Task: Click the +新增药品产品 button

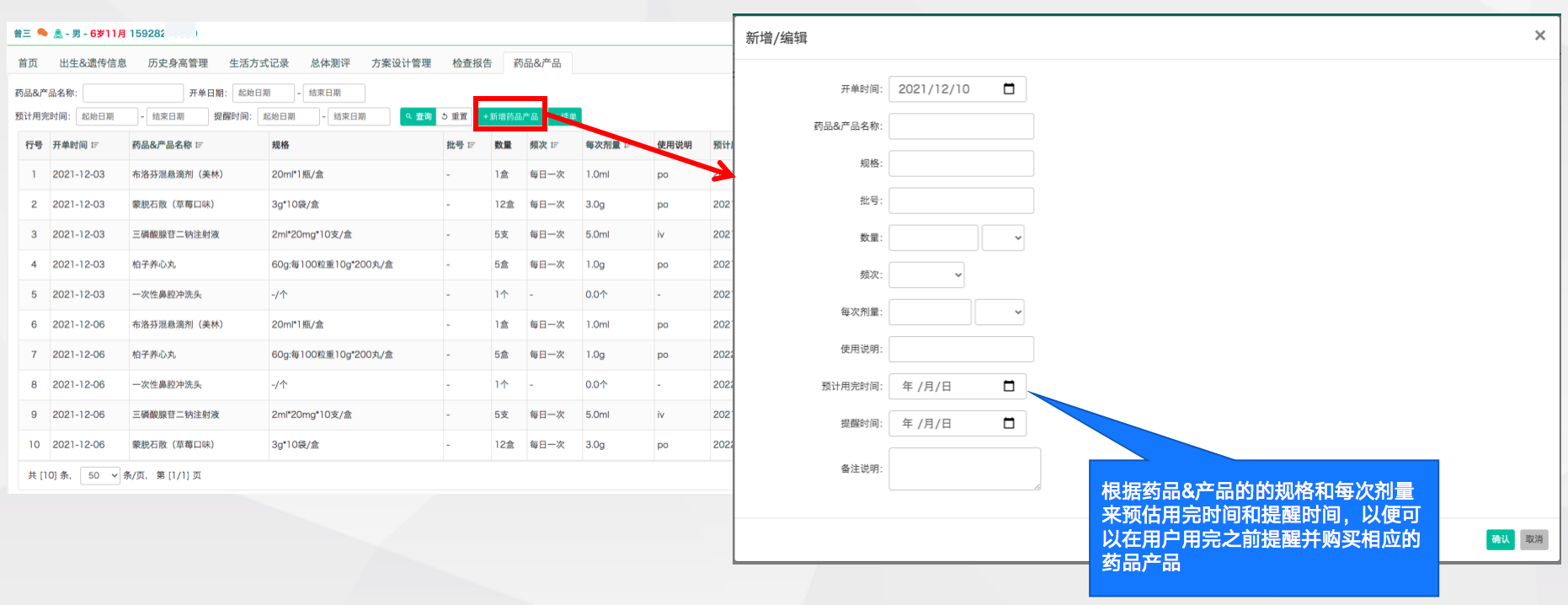Action: pos(510,116)
